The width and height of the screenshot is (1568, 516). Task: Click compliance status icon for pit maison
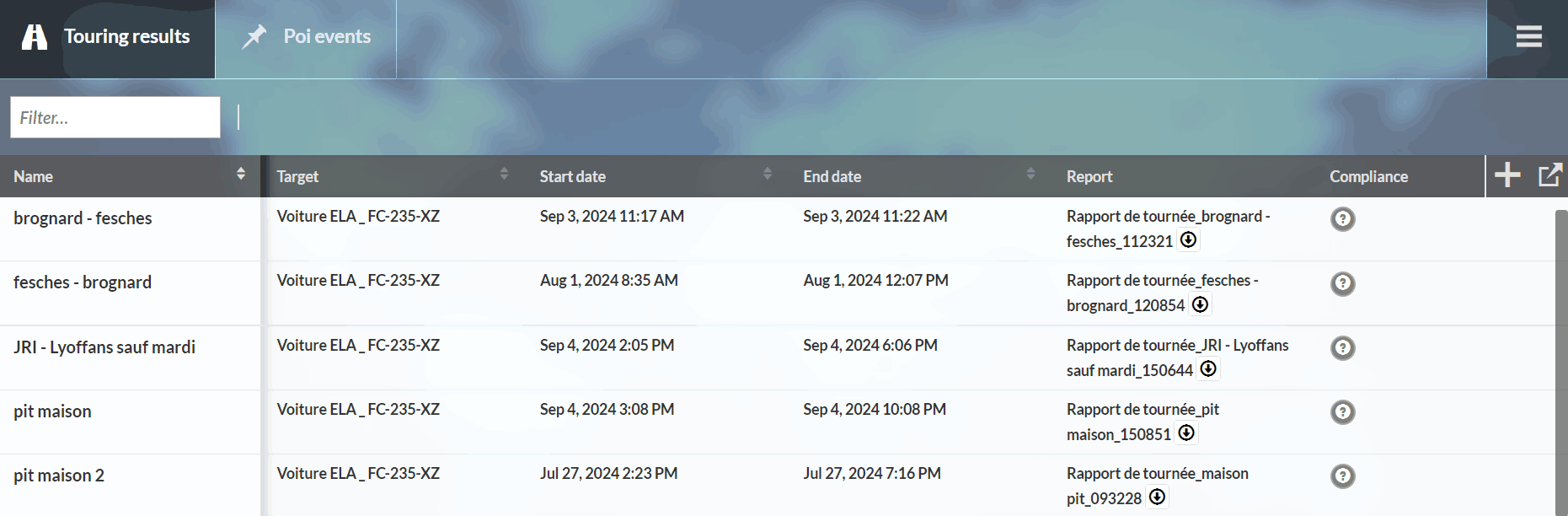[x=1342, y=412]
